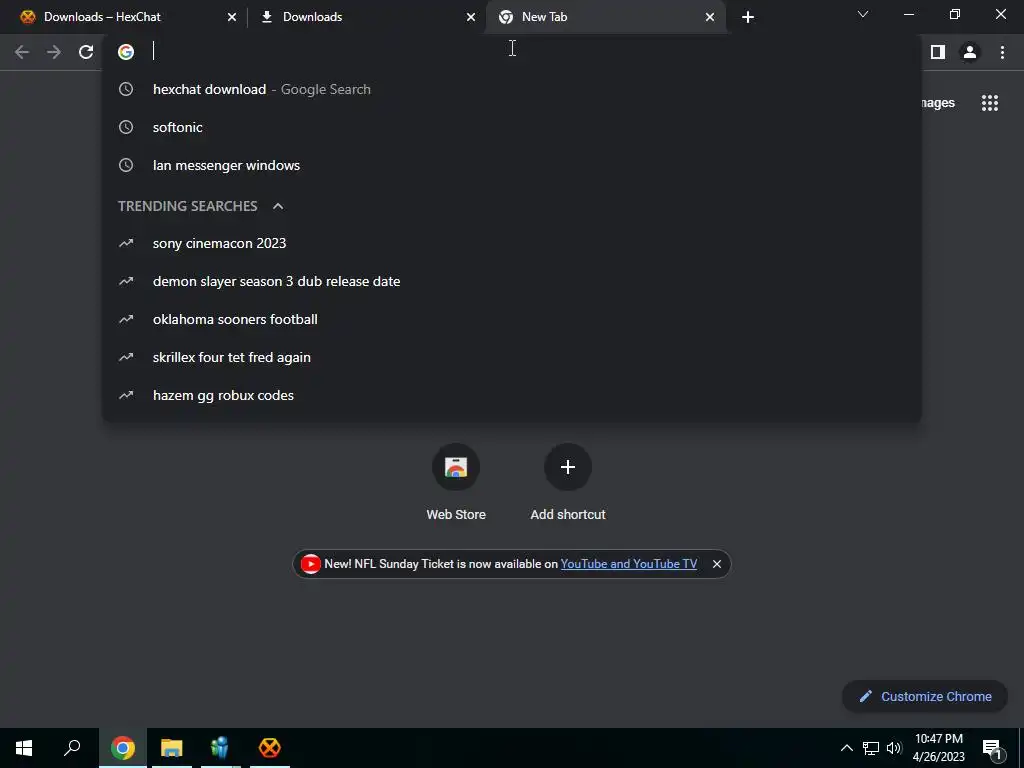Click the clock icon beside softonic
This screenshot has width=1024, height=768.
point(126,127)
